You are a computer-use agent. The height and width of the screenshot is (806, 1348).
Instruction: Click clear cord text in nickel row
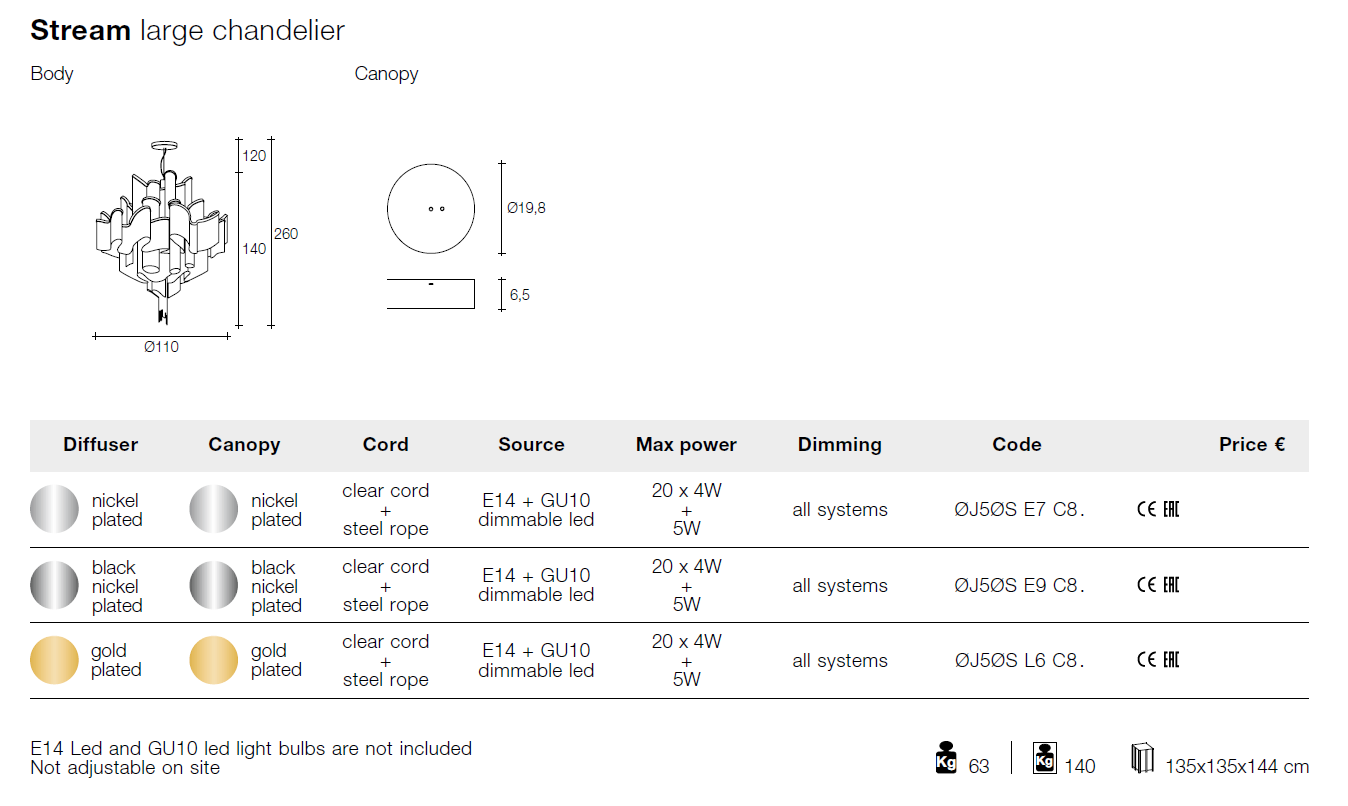(x=386, y=491)
